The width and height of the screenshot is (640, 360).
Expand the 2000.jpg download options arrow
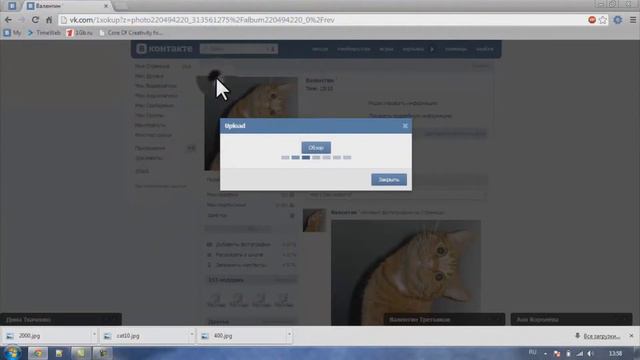click(94, 335)
